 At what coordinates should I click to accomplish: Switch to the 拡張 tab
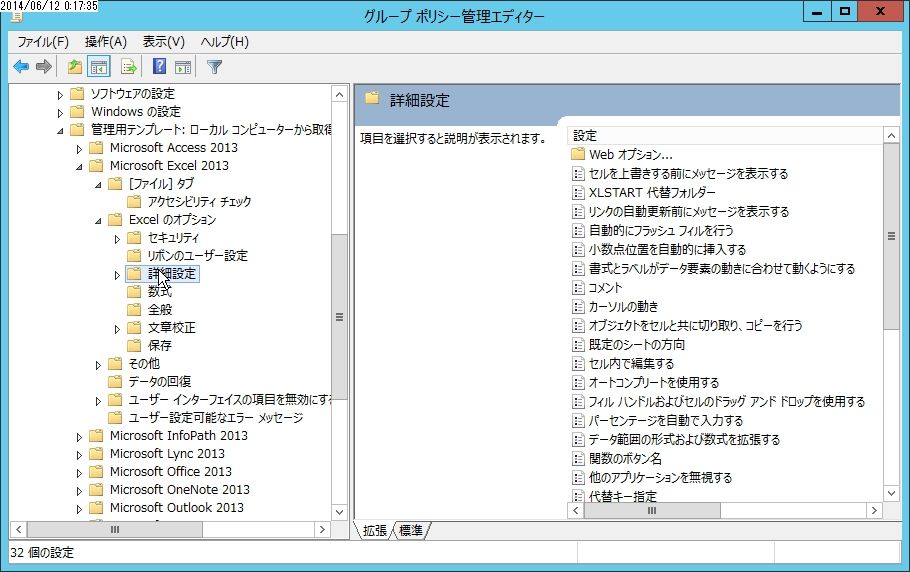pos(375,530)
